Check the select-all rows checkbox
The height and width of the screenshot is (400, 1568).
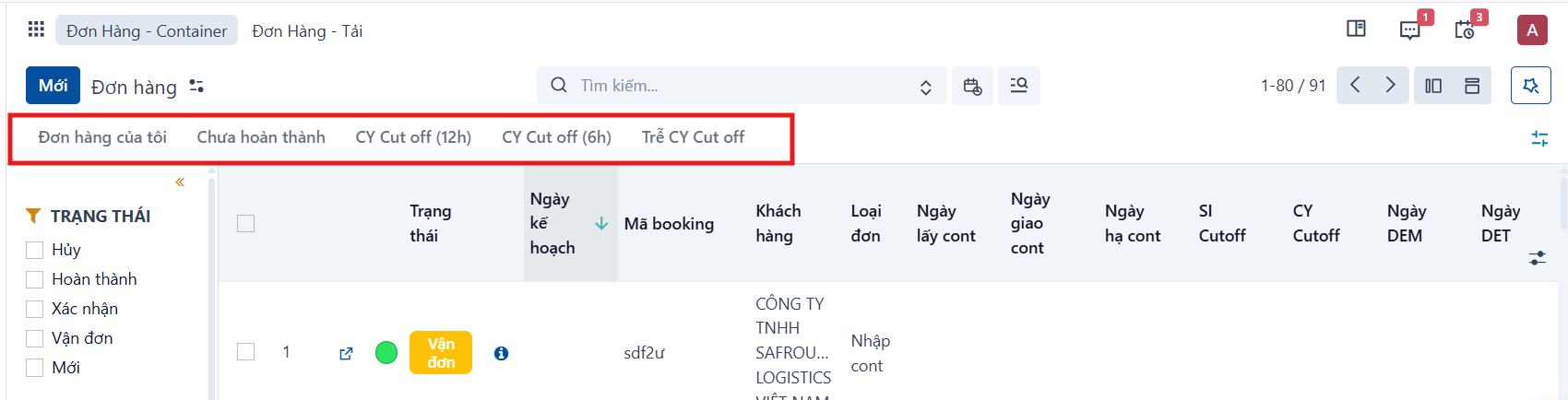pyautogui.click(x=245, y=223)
